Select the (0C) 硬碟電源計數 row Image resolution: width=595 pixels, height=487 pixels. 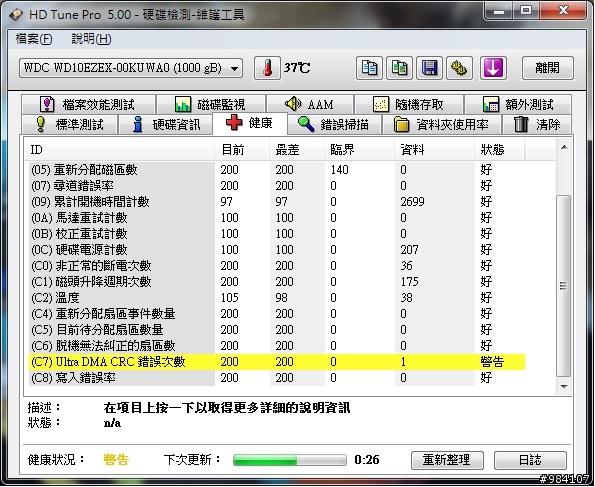pyautogui.click(x=277, y=249)
